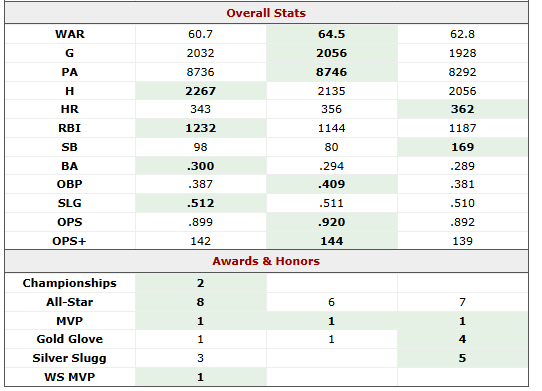This screenshot has height=391, width=542.
Task: Click the SLG value .511
Action: pyautogui.click(x=331, y=203)
